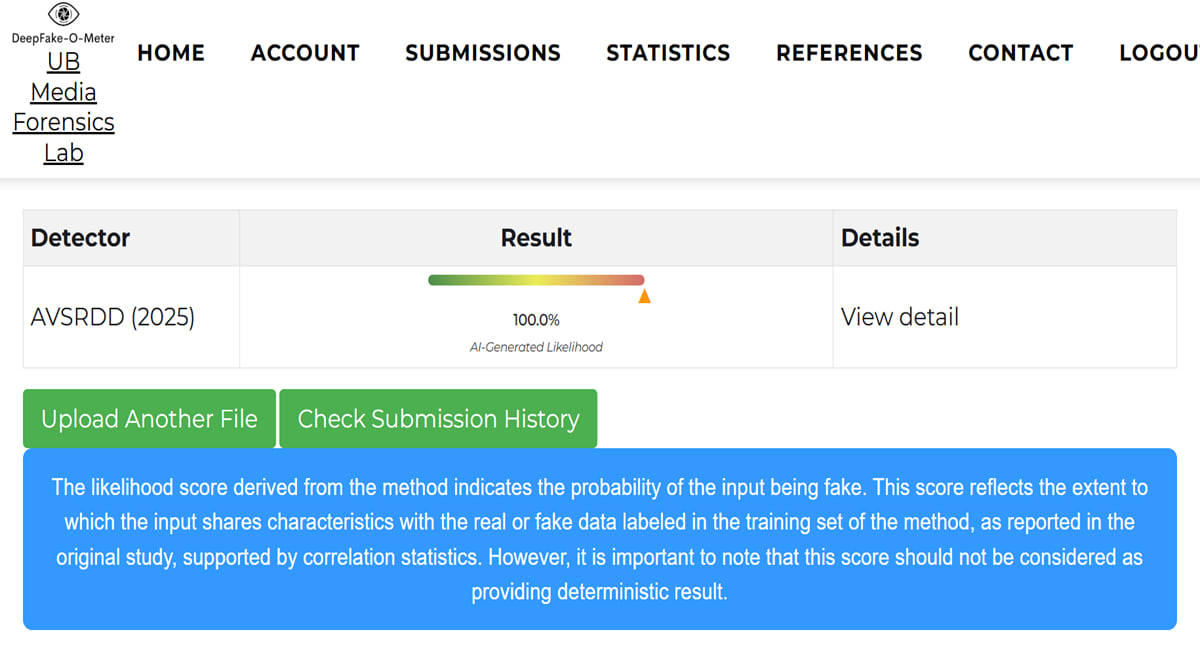
Task: Open View detail for AVSRDD
Action: pyautogui.click(x=900, y=317)
